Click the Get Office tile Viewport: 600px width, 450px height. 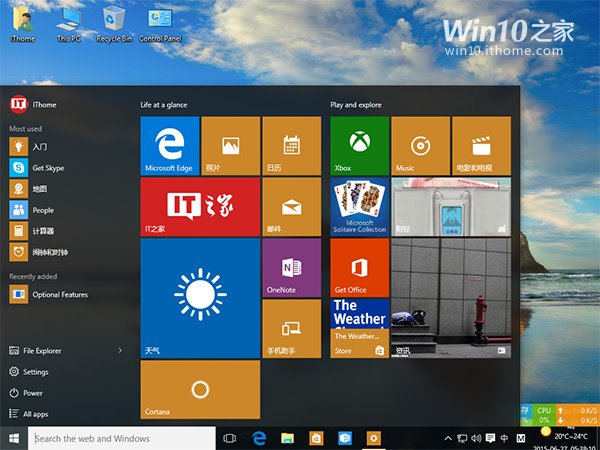[x=359, y=268]
